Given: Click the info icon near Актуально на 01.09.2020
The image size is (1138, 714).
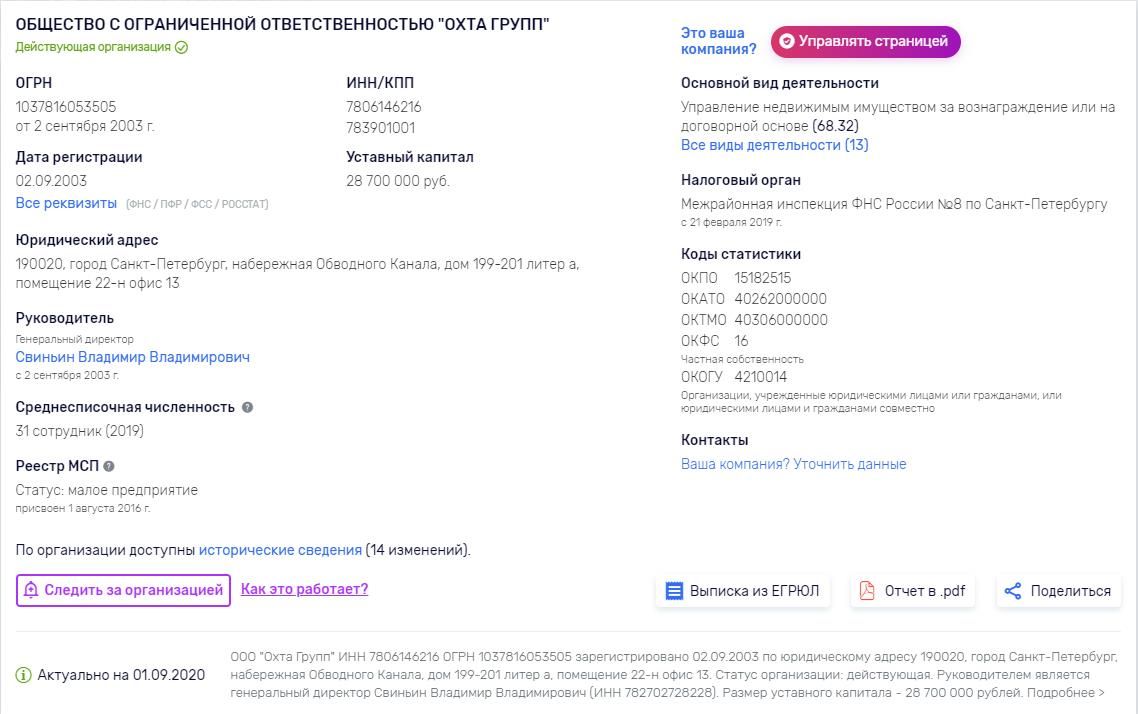Looking at the screenshot, I should pyautogui.click(x=24, y=675).
